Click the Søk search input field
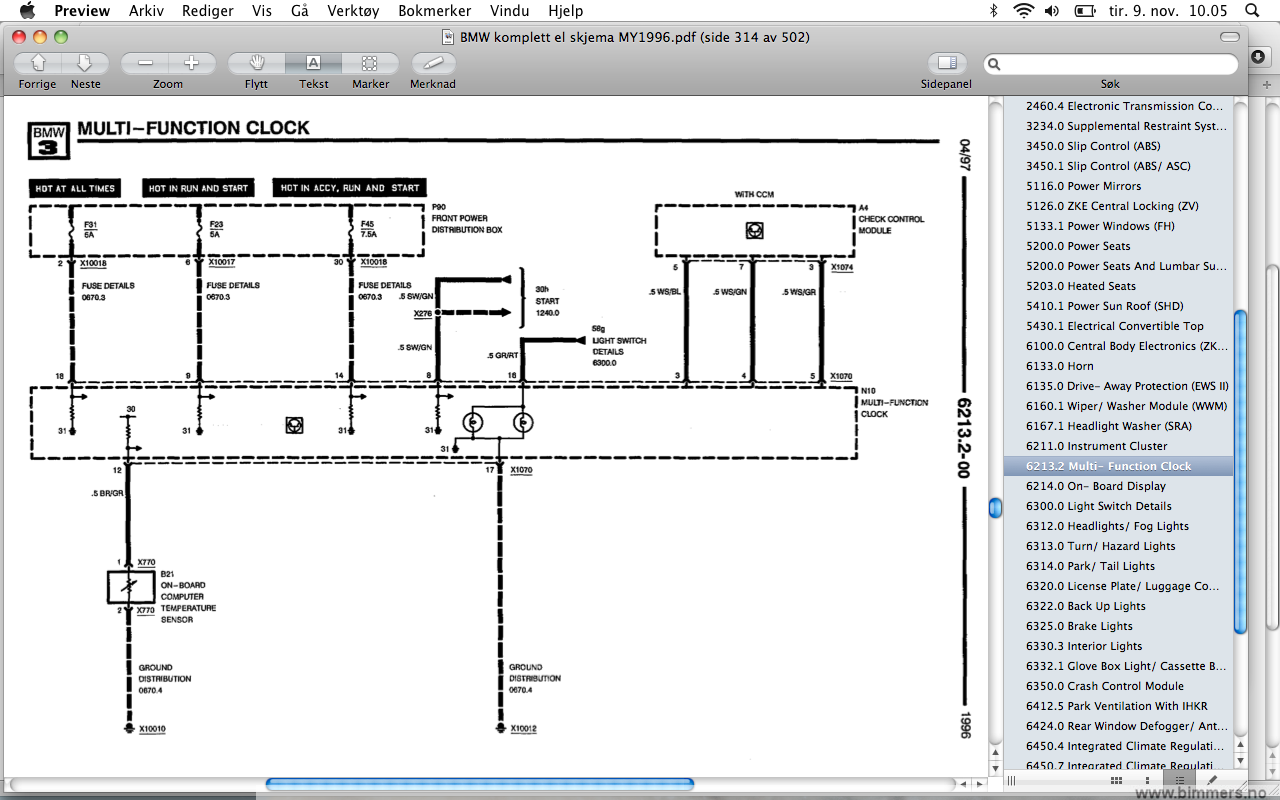1280x800 pixels. click(x=1110, y=64)
